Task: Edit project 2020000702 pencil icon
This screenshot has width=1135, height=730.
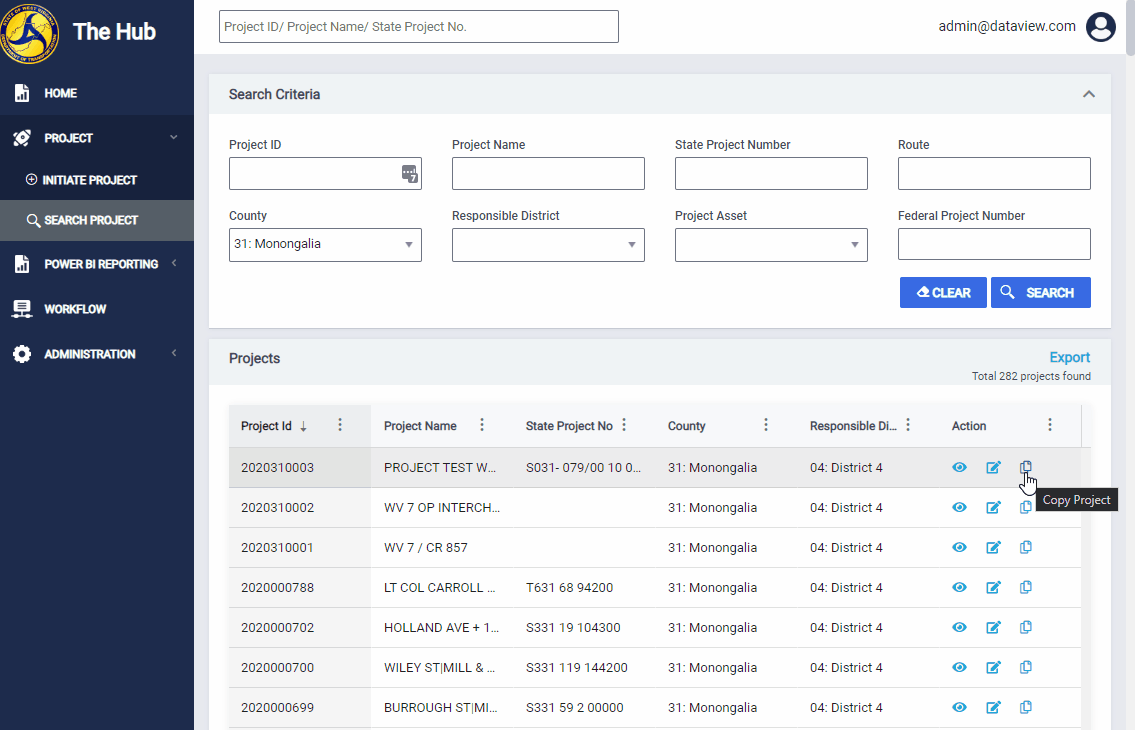Action: coord(993,627)
